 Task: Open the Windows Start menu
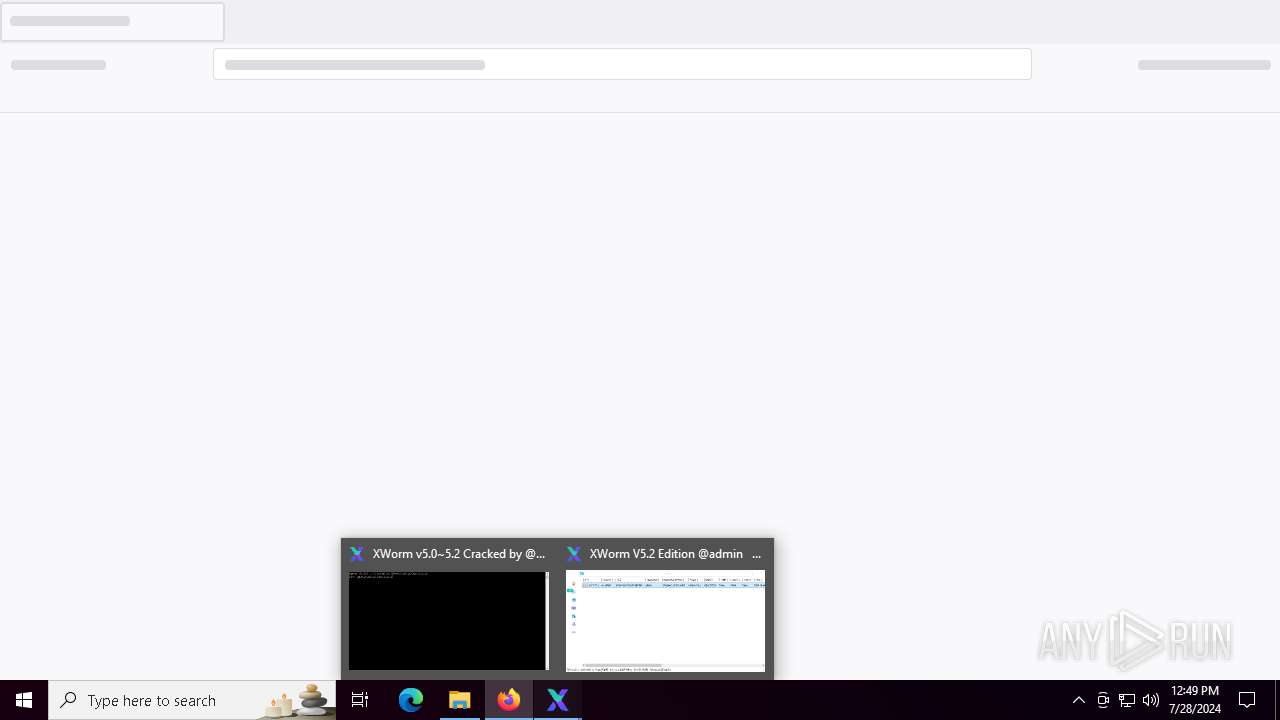(x=24, y=700)
